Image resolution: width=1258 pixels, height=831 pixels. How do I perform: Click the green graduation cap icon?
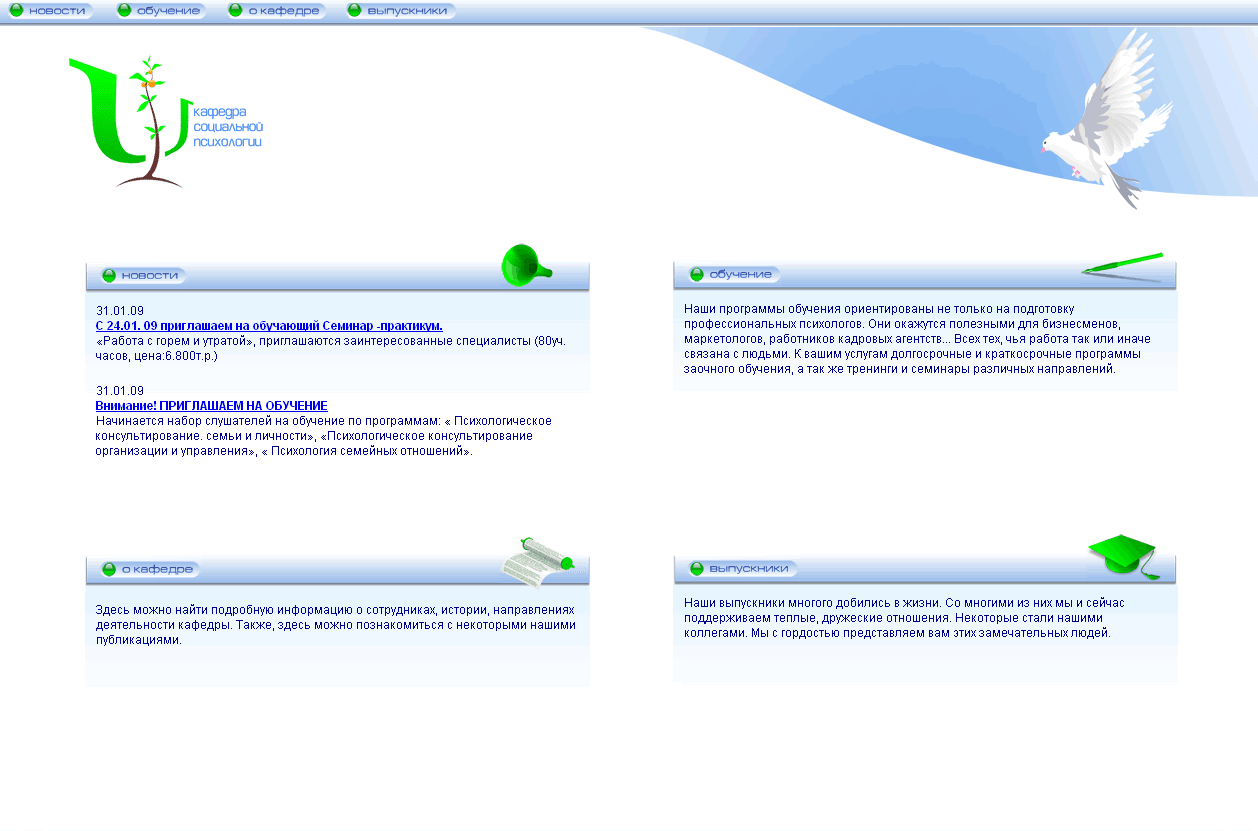[x=1124, y=556]
